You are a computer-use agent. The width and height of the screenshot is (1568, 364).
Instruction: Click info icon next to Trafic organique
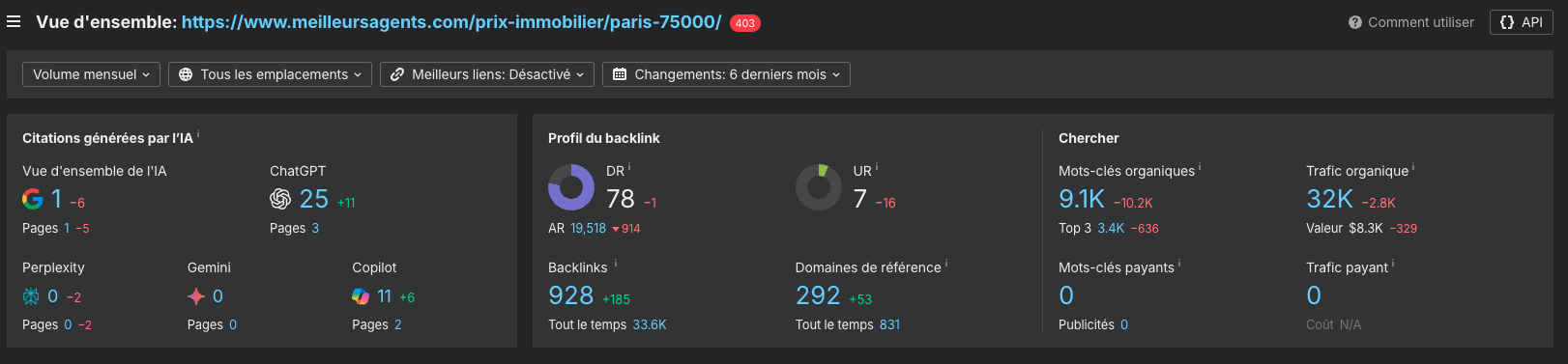[x=1413, y=167]
